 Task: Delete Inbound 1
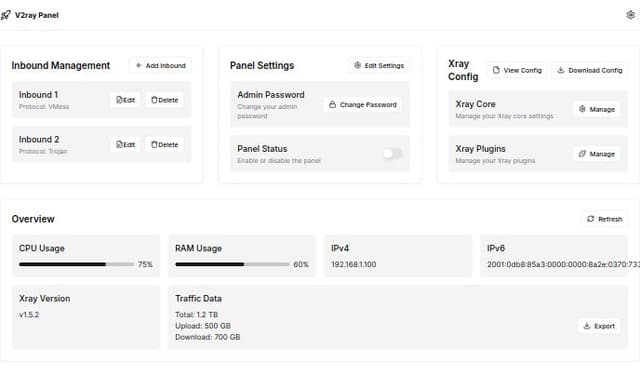tap(164, 100)
